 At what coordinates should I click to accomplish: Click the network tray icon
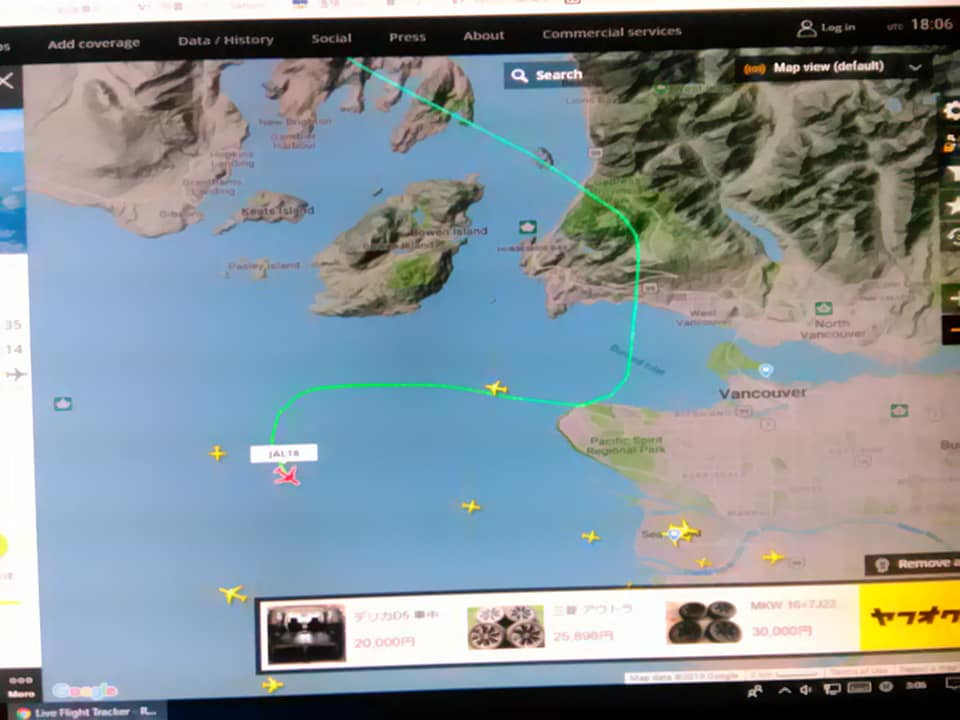(831, 689)
